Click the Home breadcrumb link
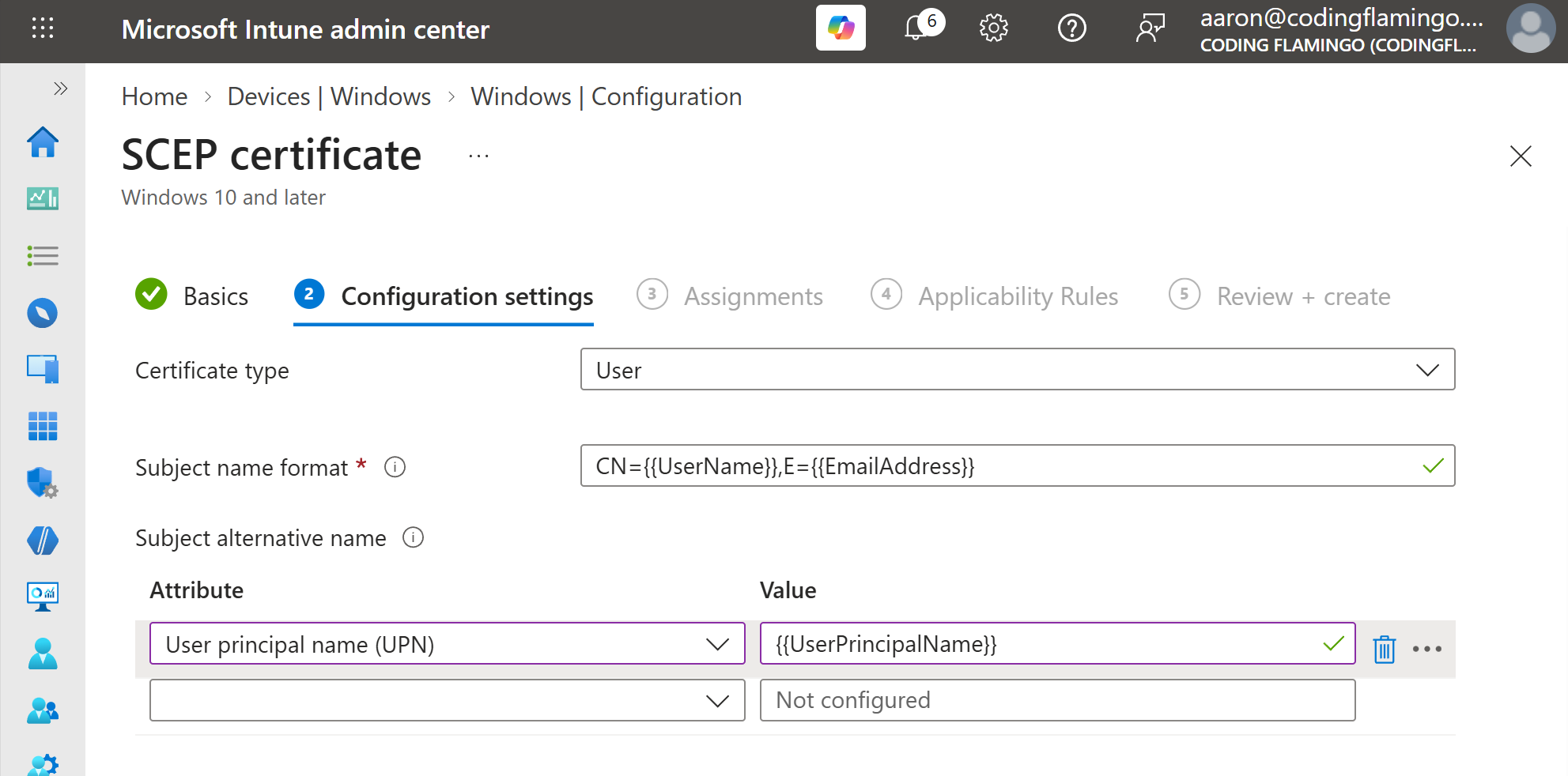 154,96
